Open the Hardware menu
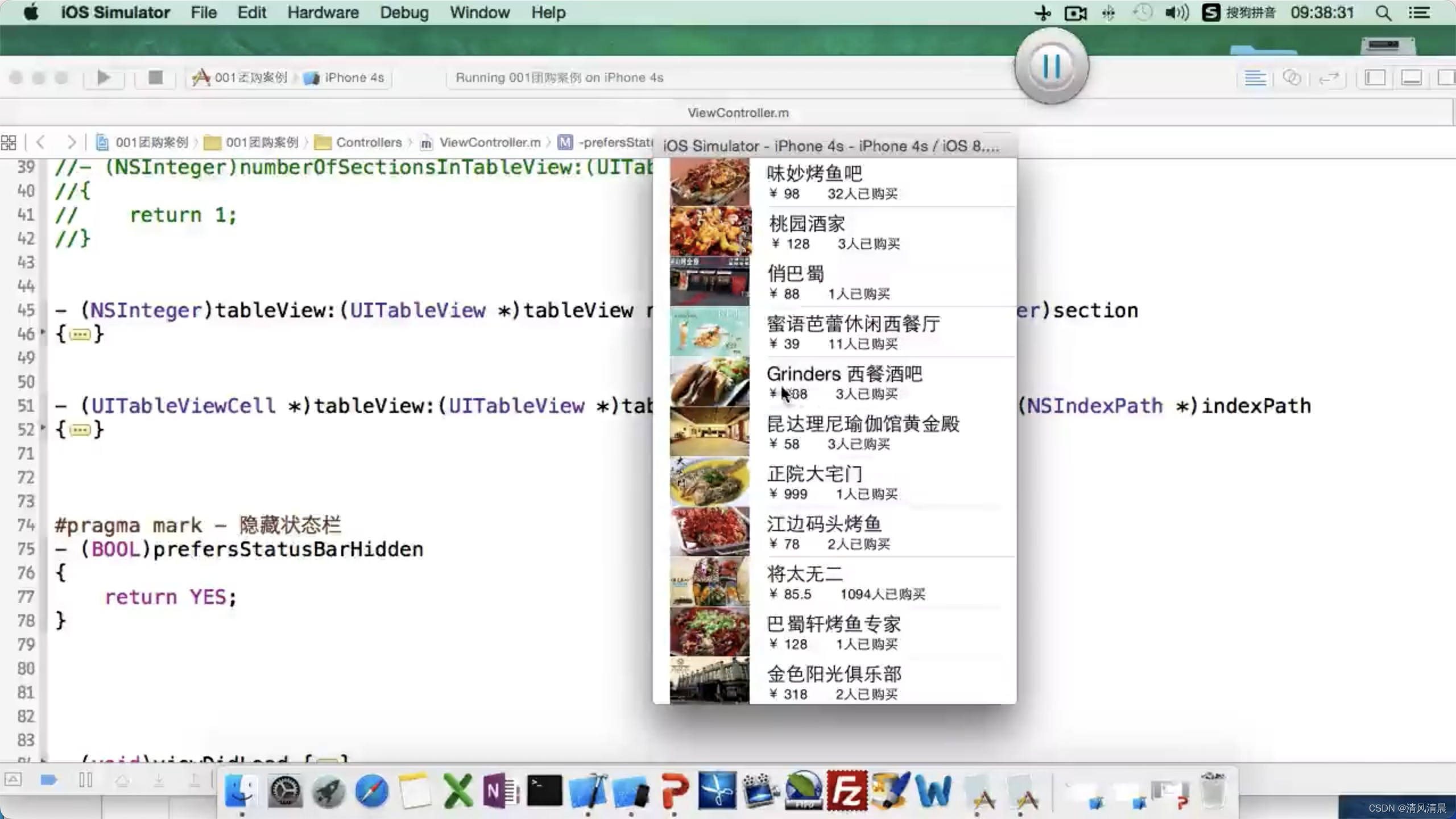 click(x=322, y=13)
